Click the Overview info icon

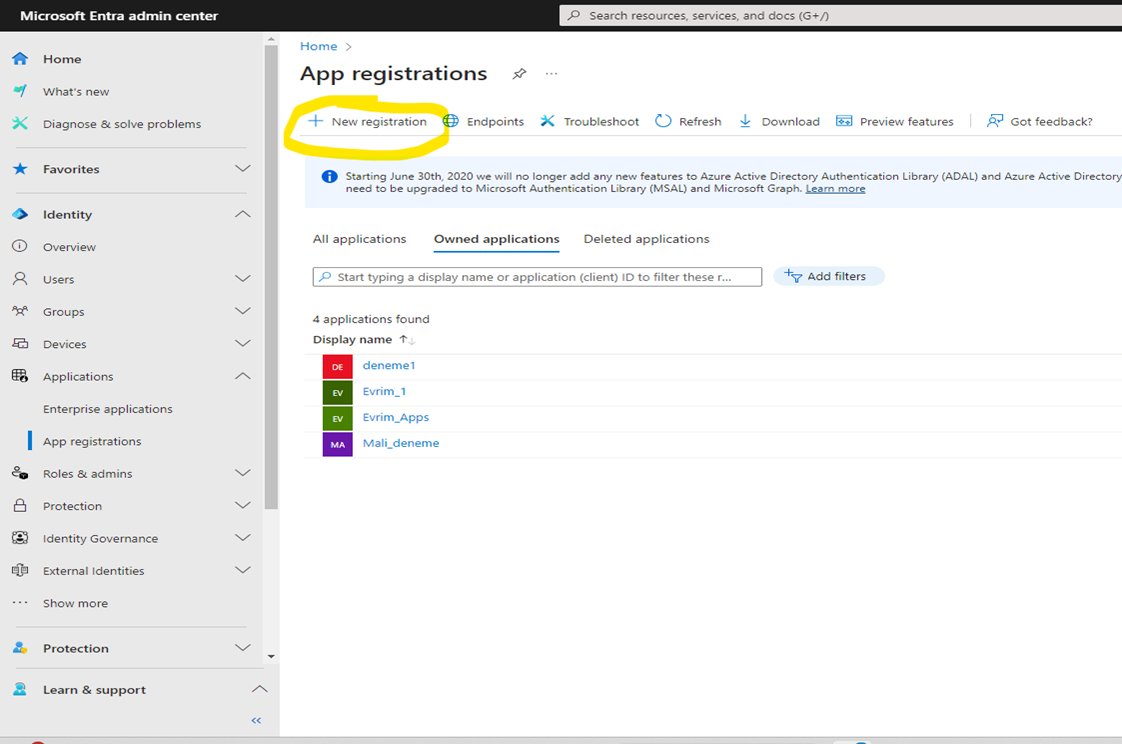20,246
